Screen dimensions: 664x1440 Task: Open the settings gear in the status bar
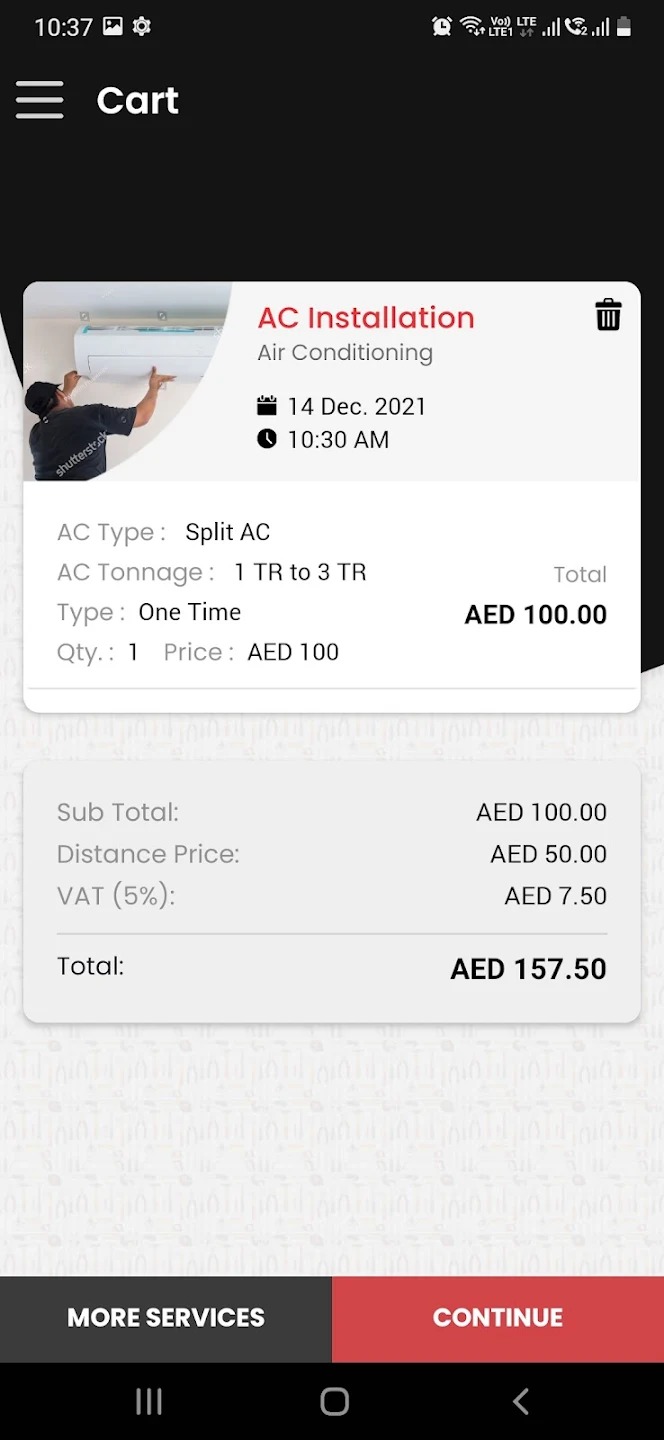click(x=142, y=27)
